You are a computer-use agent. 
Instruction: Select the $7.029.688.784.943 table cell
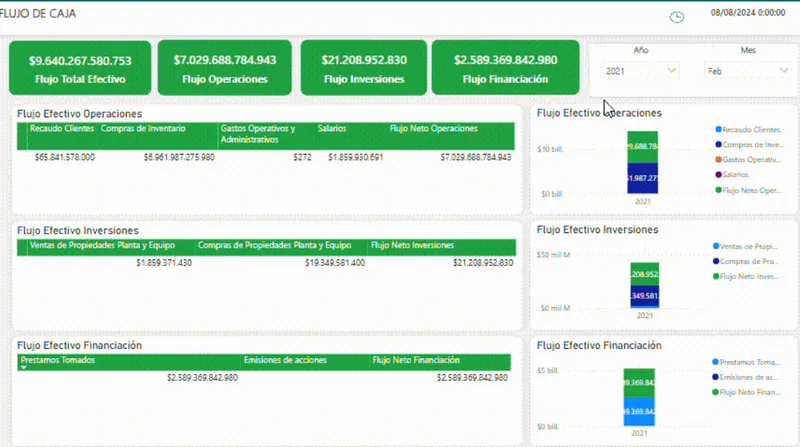[x=476, y=157]
